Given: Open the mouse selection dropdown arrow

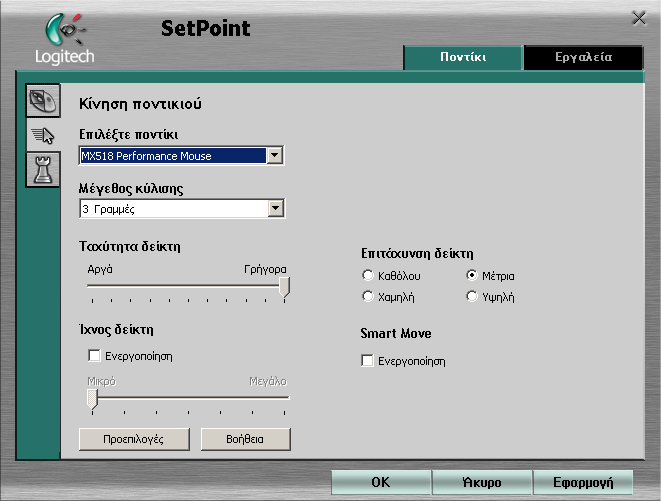Looking at the screenshot, I should tap(275, 155).
